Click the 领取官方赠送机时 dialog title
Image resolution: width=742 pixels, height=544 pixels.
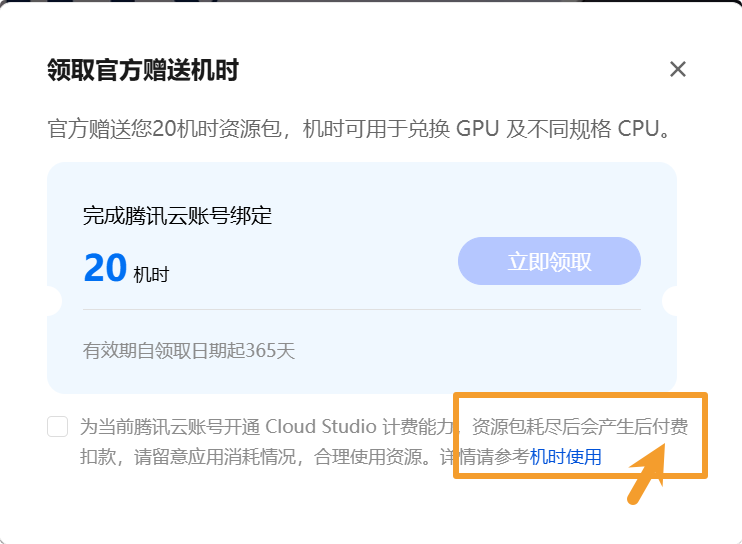pos(143,70)
